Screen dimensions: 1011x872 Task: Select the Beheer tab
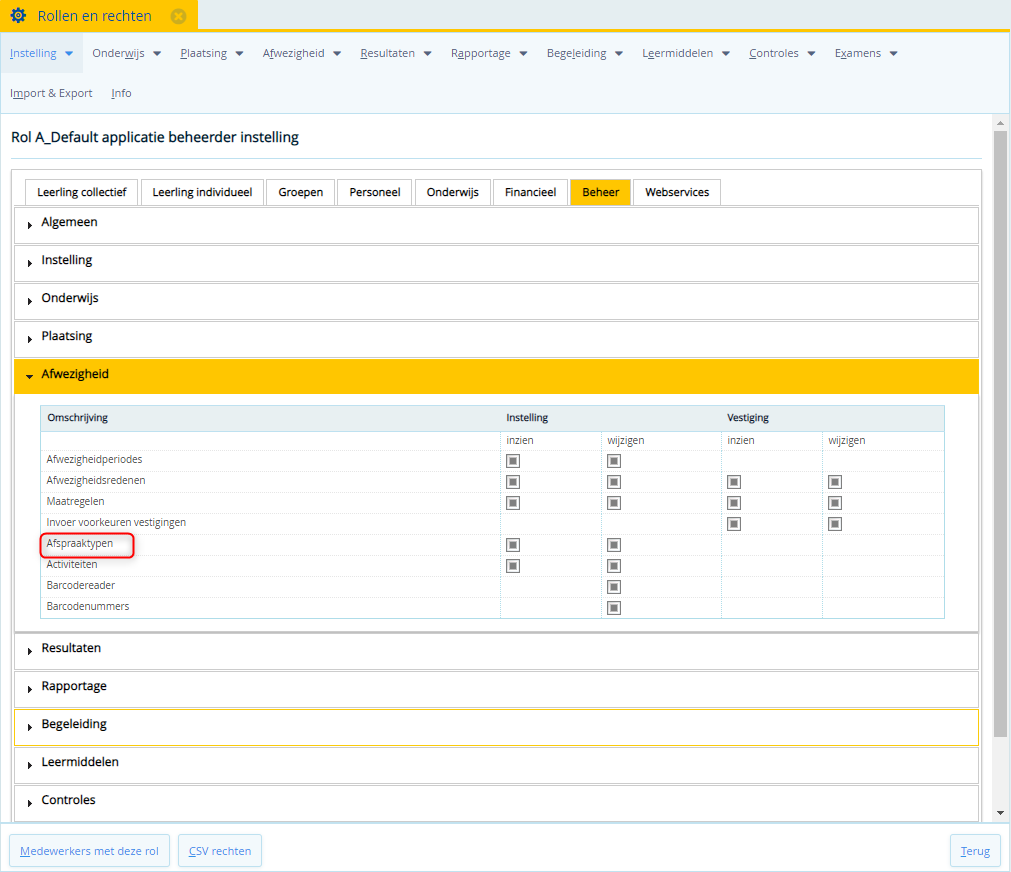click(600, 192)
